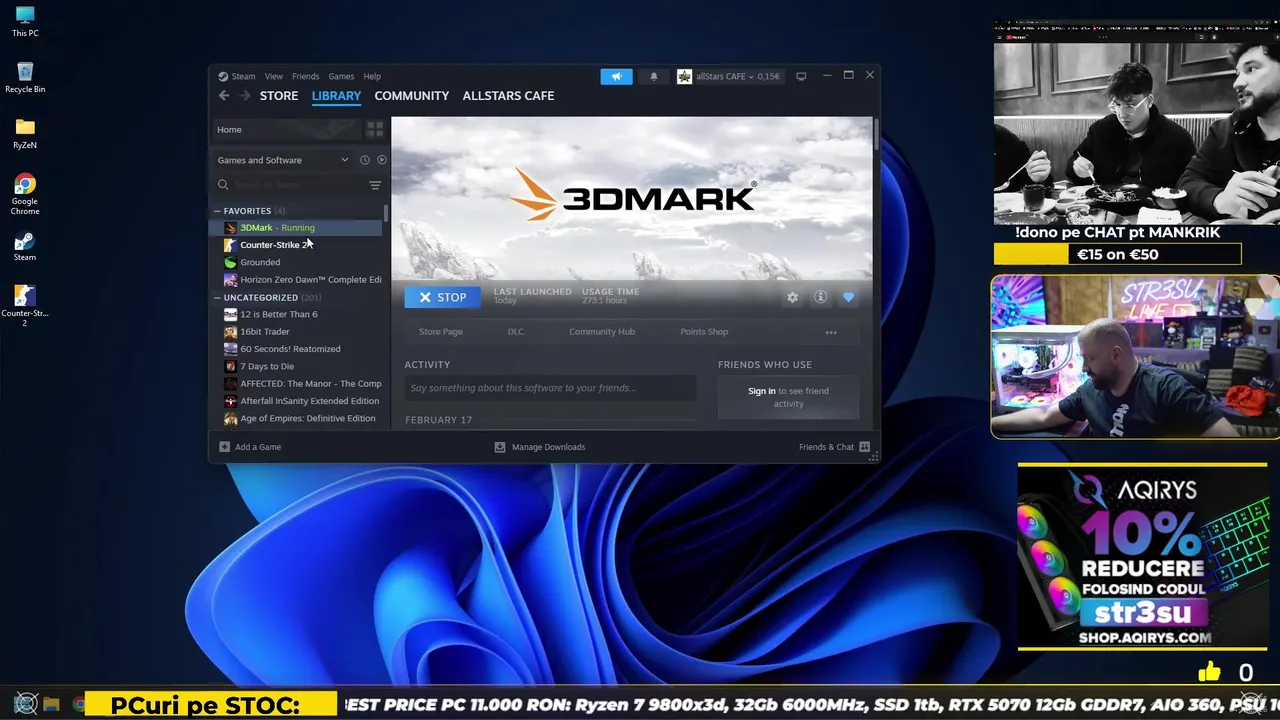
Task: Open more links ellipsis for 3DMark
Action: [830, 332]
